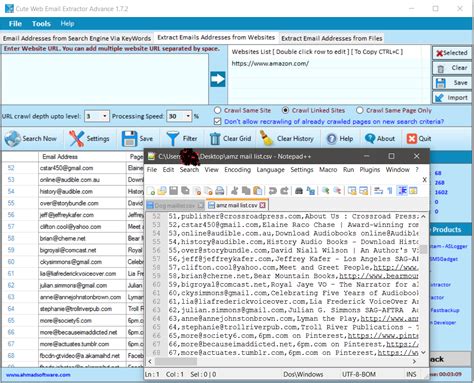This screenshot has height=383, width=474.
Task: Click the Notepad++ Zoom In icon
Action: (x=326, y=191)
